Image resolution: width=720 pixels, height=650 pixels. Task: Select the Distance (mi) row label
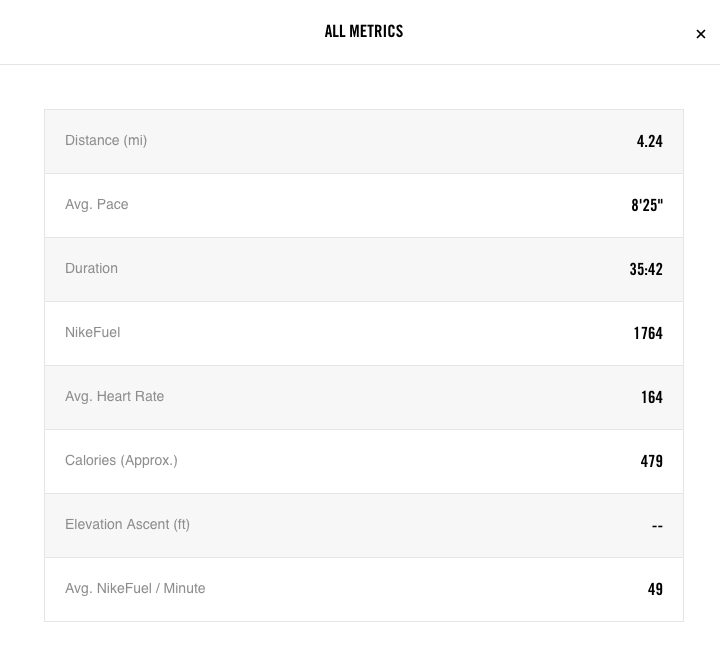106,140
